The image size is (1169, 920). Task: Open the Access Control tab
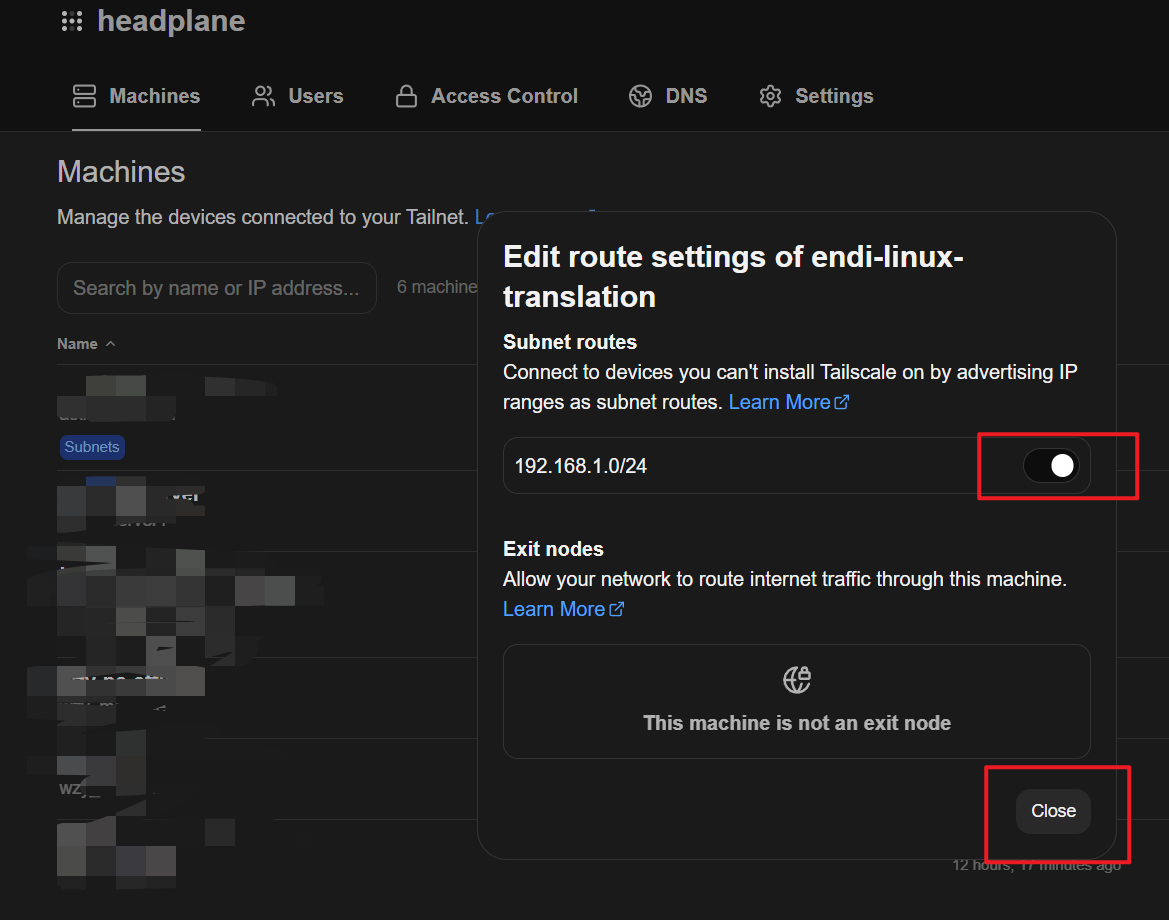click(x=487, y=96)
